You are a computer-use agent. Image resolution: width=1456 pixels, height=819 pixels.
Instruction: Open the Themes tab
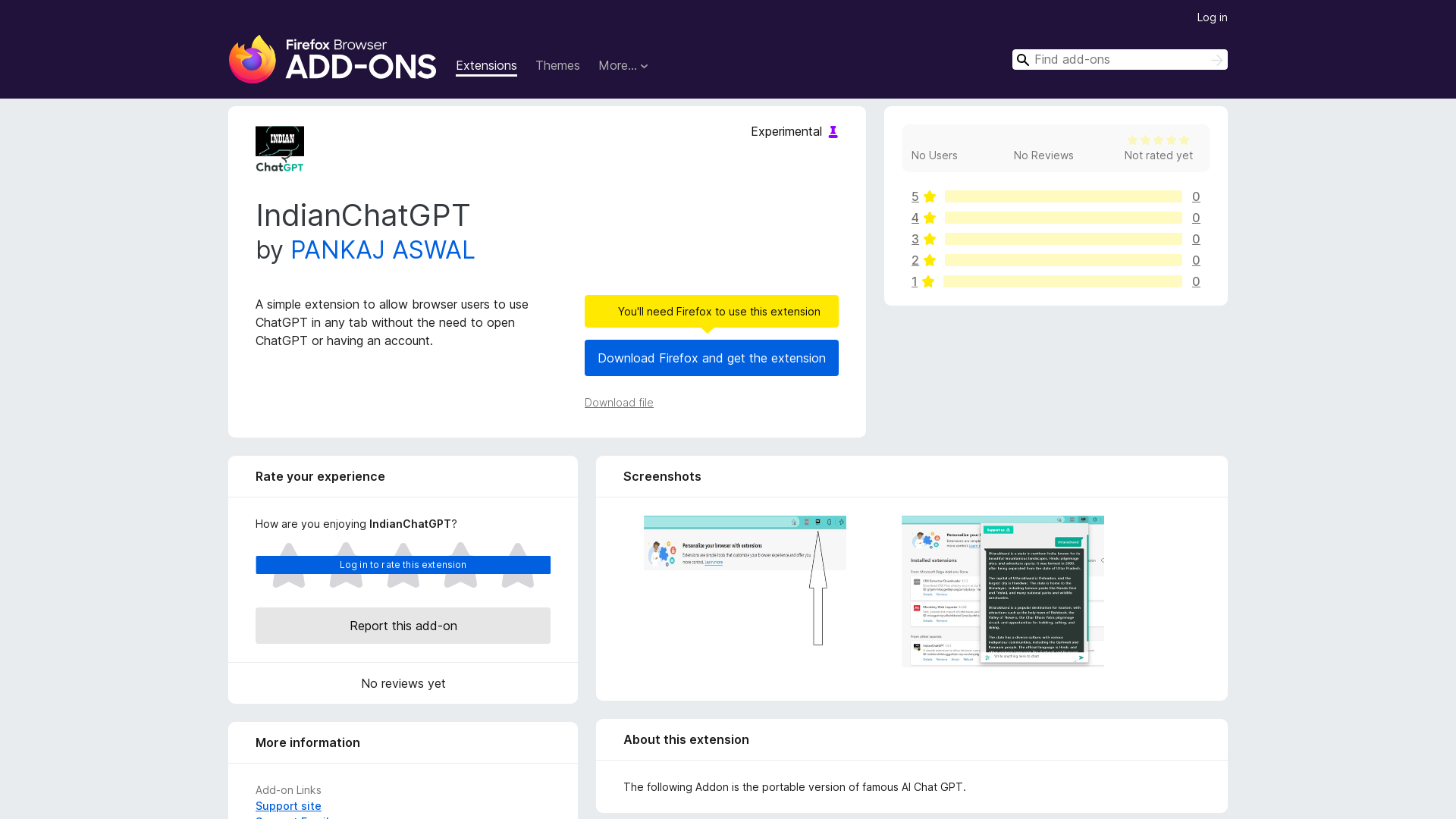coord(557,66)
